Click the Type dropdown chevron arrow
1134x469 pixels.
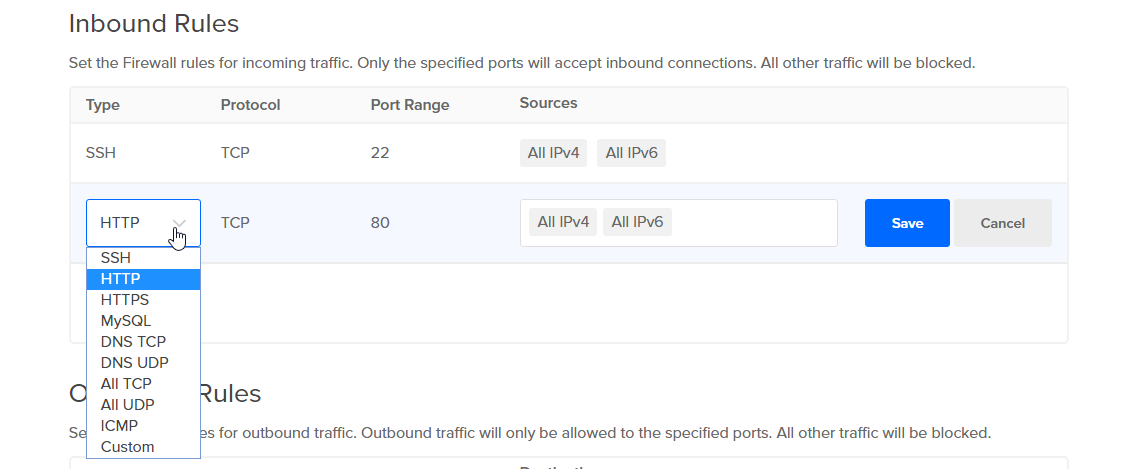(x=180, y=223)
